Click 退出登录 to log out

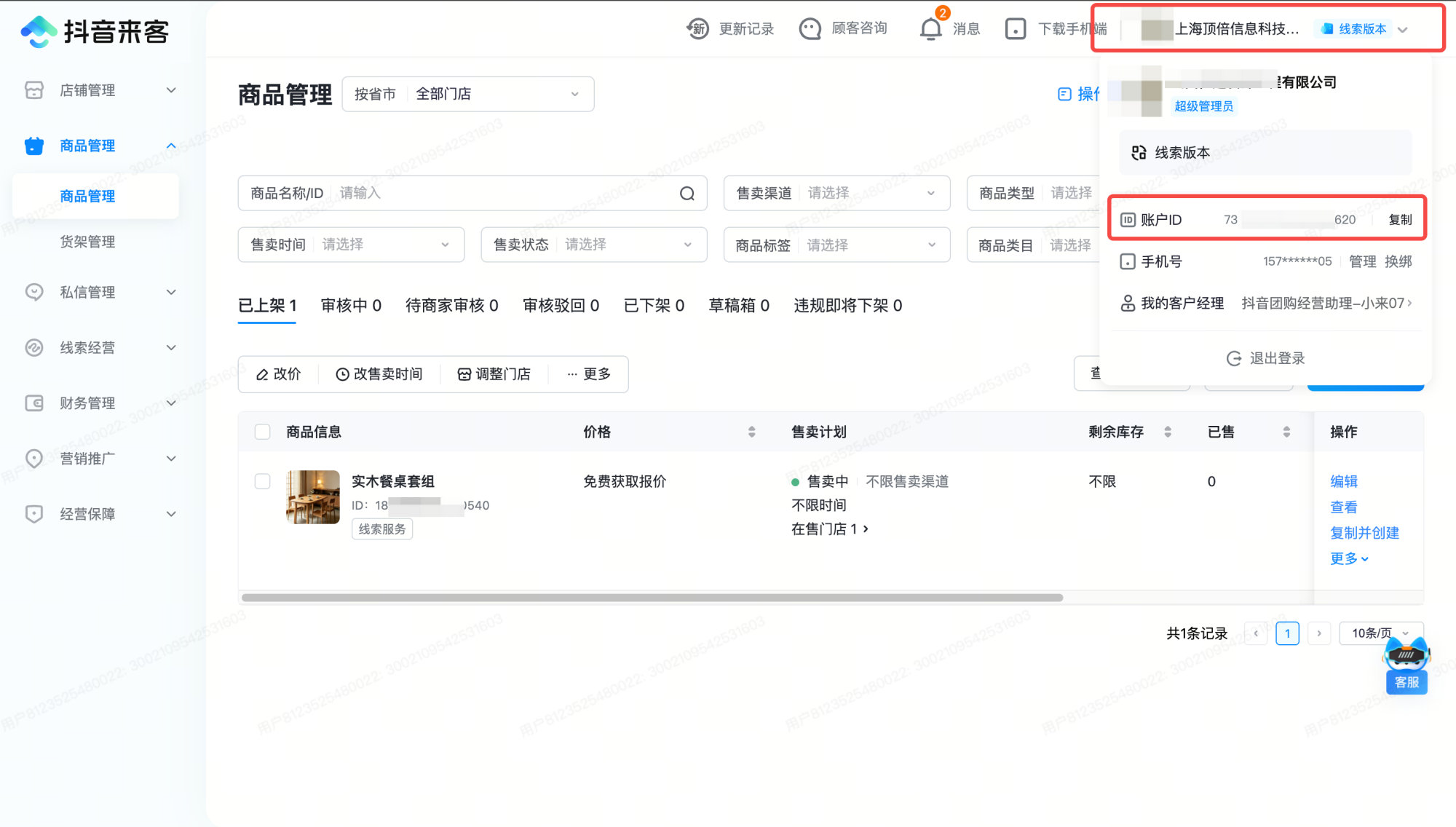1265,358
